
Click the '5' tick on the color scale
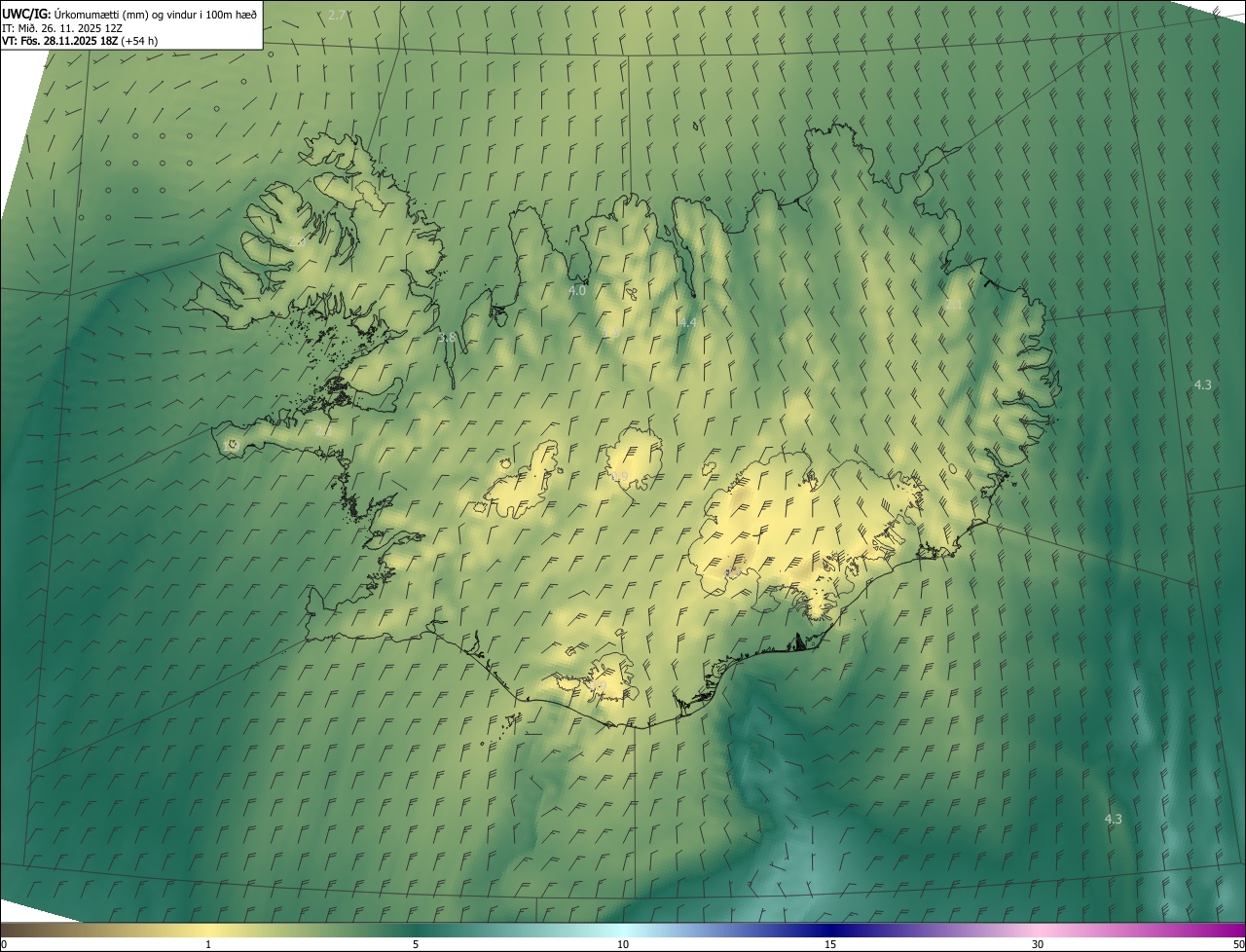[x=416, y=945]
